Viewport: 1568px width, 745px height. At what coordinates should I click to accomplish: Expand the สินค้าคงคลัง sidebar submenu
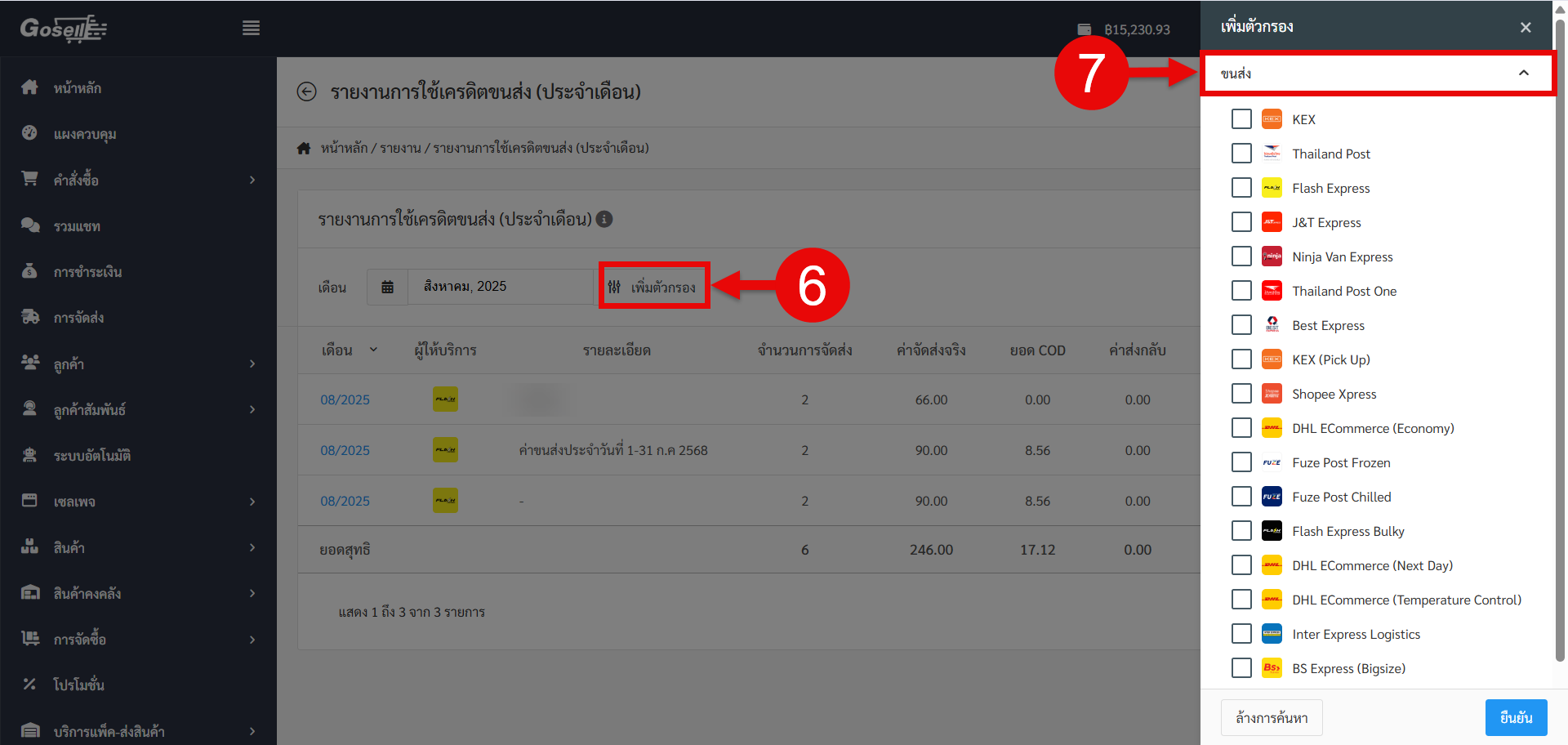pyautogui.click(x=252, y=593)
